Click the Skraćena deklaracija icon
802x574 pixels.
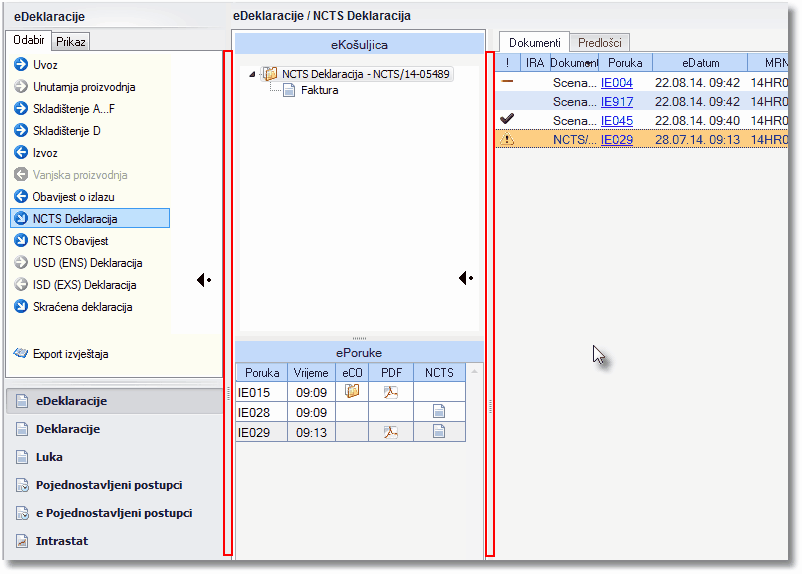pos(21,306)
